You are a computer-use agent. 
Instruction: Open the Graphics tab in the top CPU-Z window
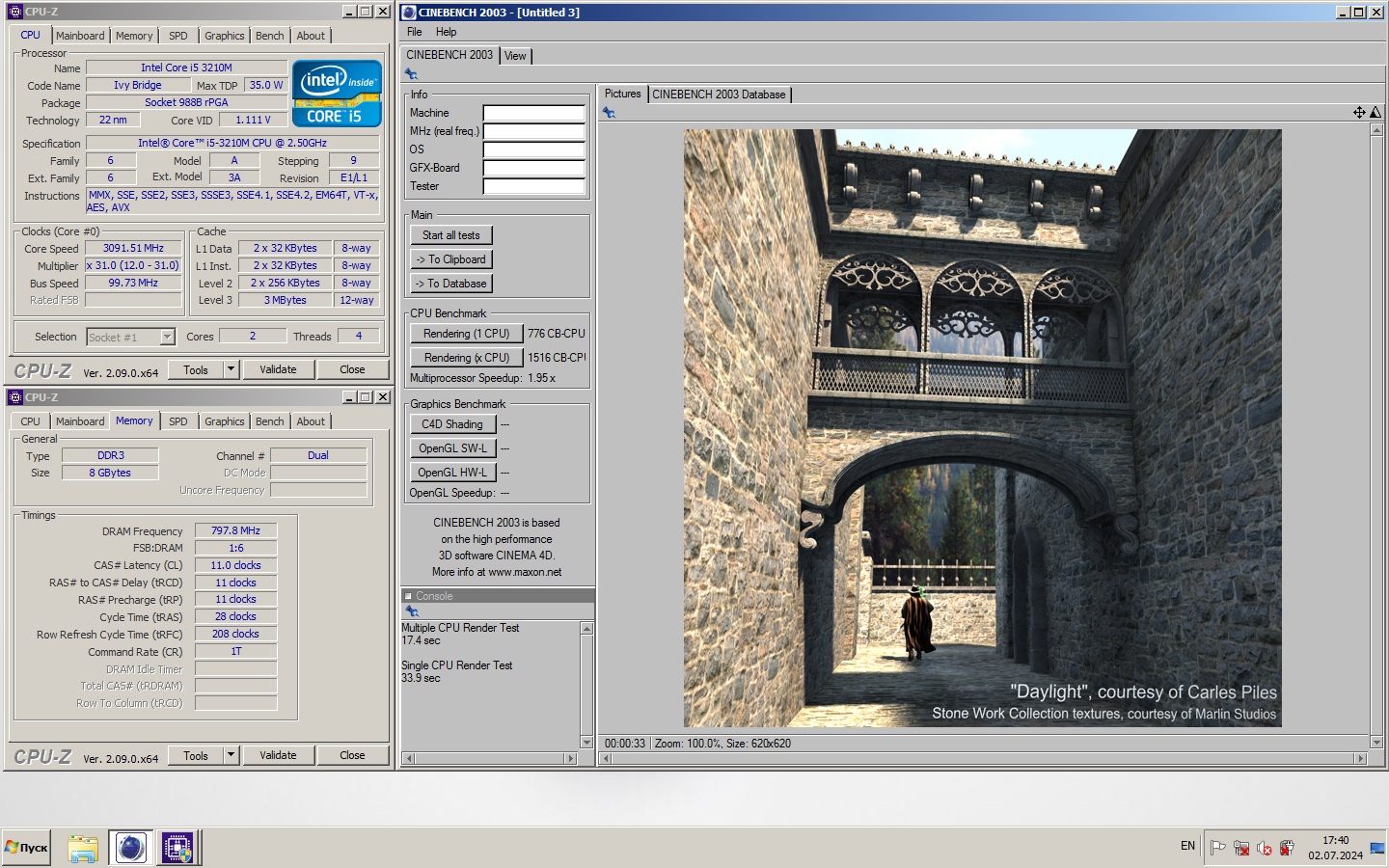(x=225, y=36)
